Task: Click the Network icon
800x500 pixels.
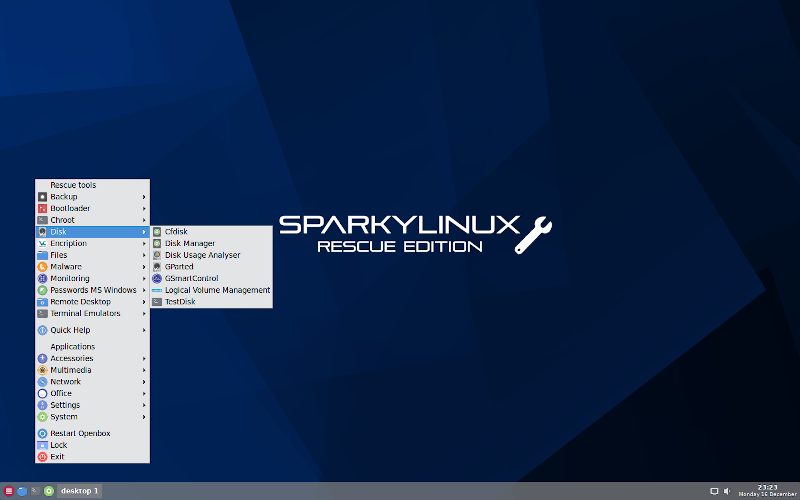Action: pos(42,382)
